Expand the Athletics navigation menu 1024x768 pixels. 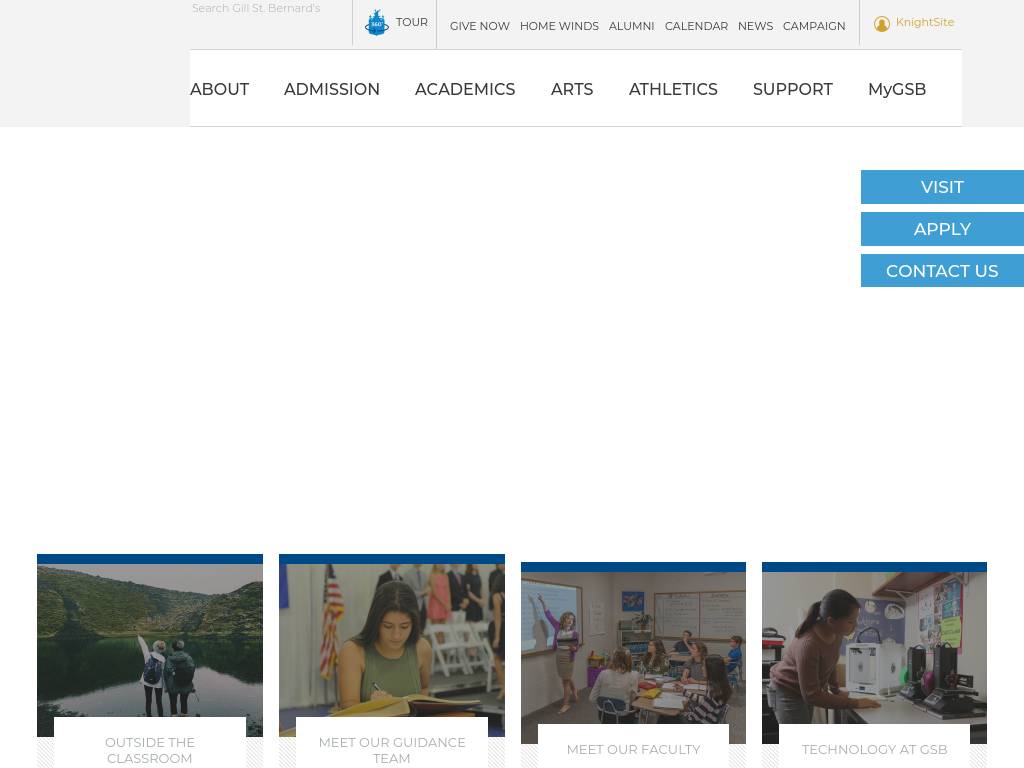tap(673, 89)
